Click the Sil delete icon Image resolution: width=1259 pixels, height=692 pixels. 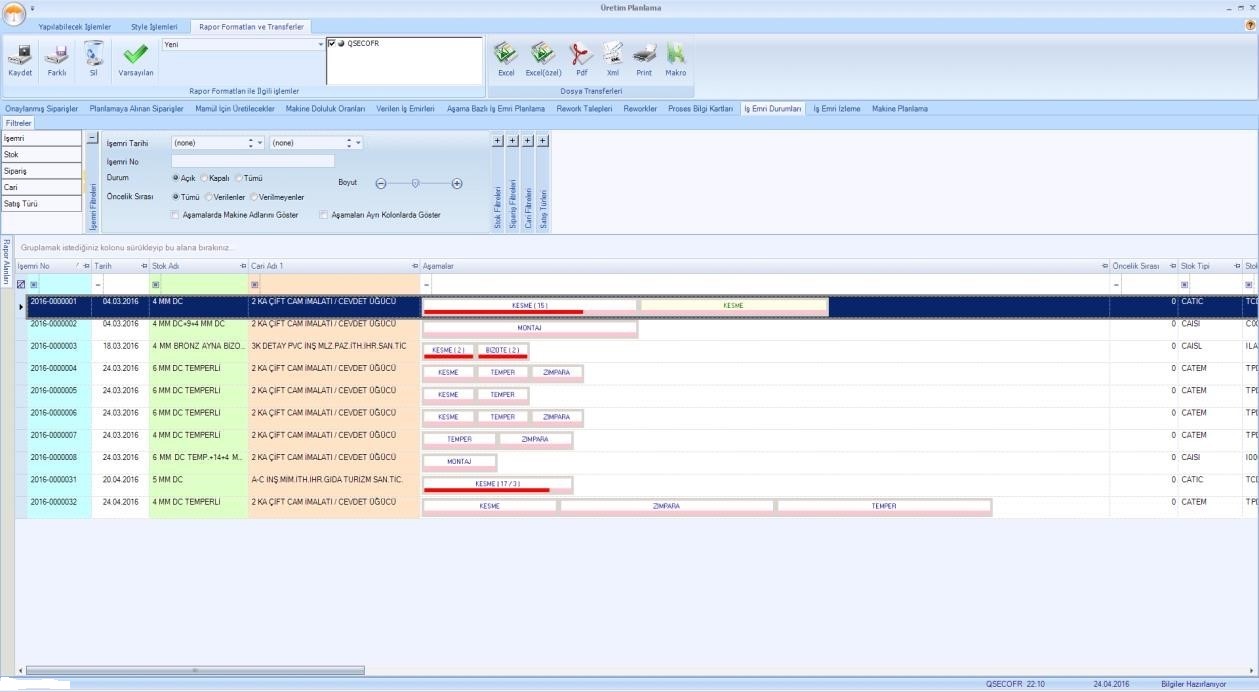[x=93, y=55]
